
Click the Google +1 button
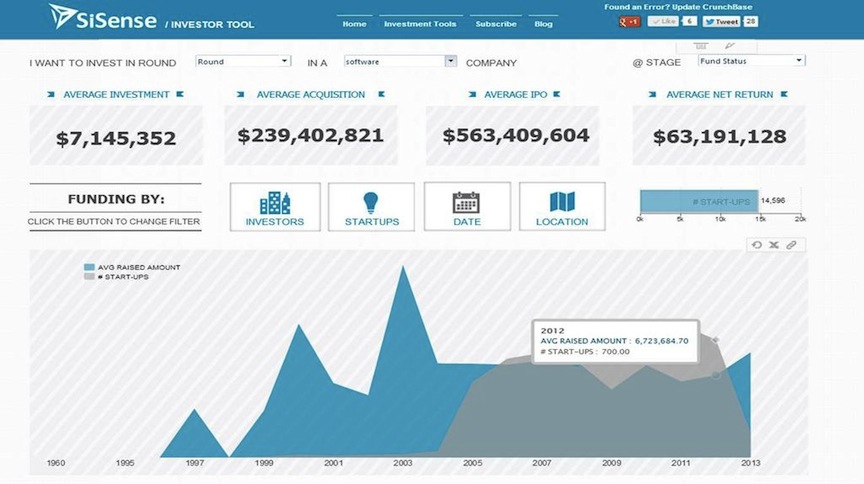tap(629, 21)
